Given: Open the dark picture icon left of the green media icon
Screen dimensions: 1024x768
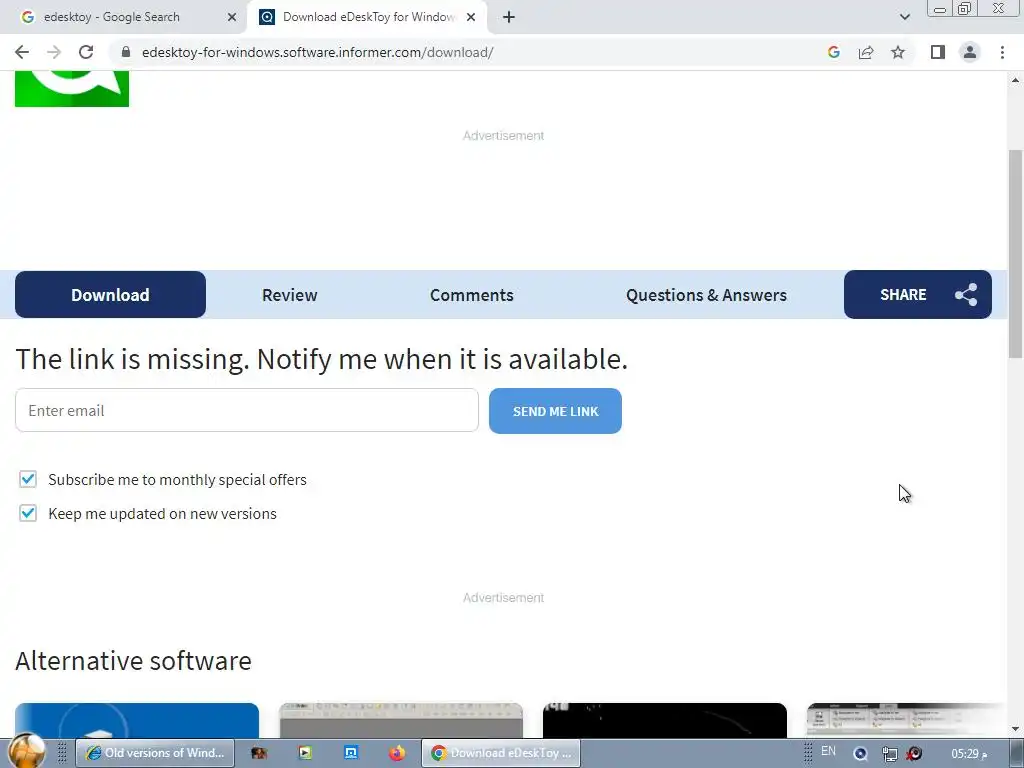Looking at the screenshot, I should coord(259,753).
